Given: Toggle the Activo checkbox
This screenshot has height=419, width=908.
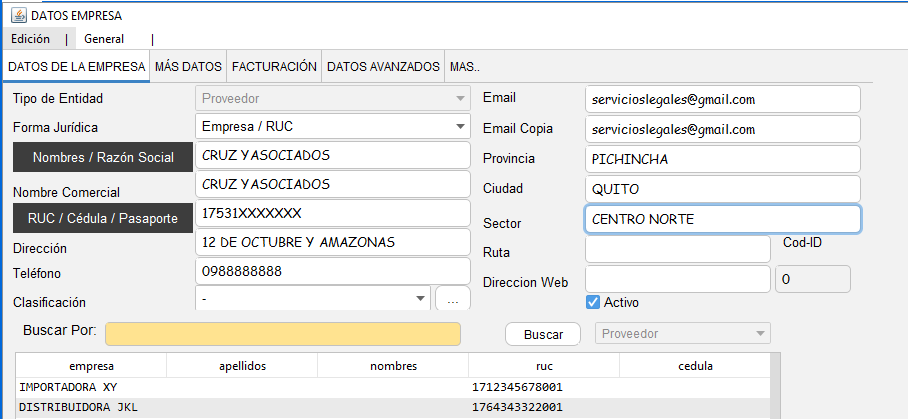Looking at the screenshot, I should click(x=593, y=302).
